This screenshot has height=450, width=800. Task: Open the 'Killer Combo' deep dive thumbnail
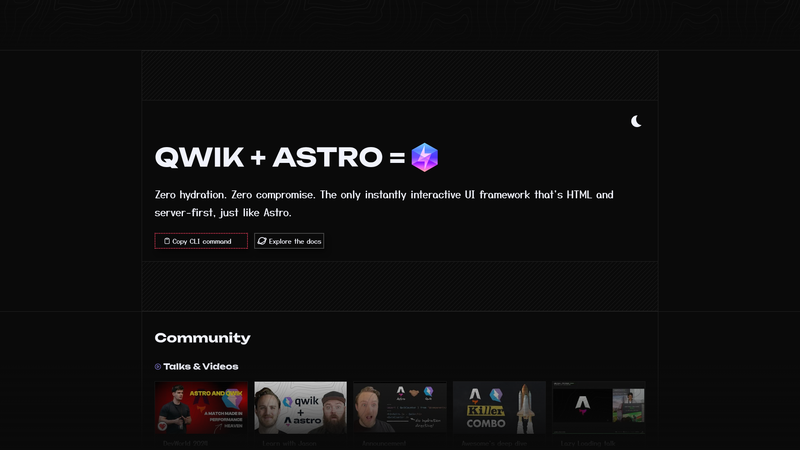(x=499, y=408)
